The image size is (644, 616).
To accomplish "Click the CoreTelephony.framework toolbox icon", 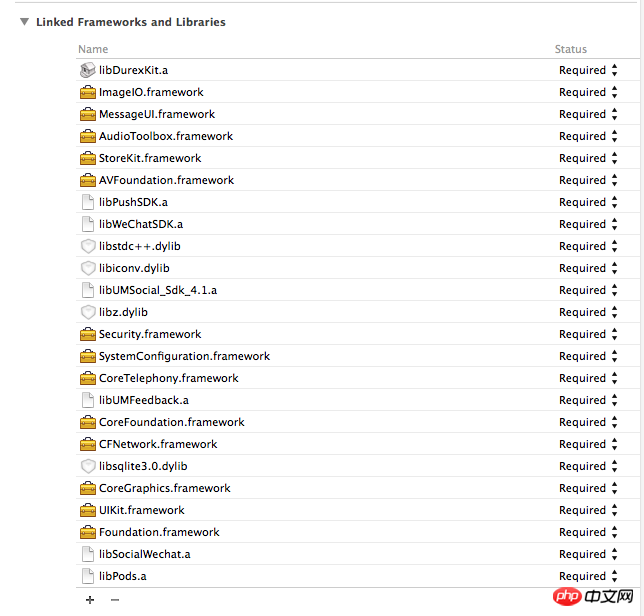I will click(87, 378).
